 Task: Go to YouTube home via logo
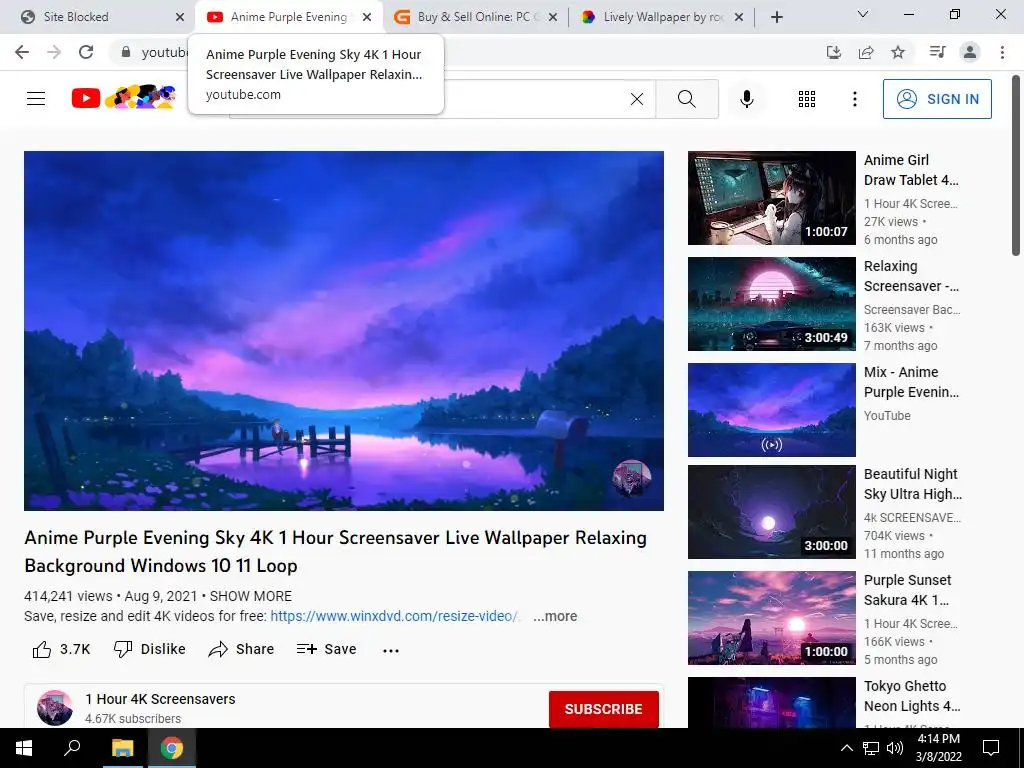123,97
